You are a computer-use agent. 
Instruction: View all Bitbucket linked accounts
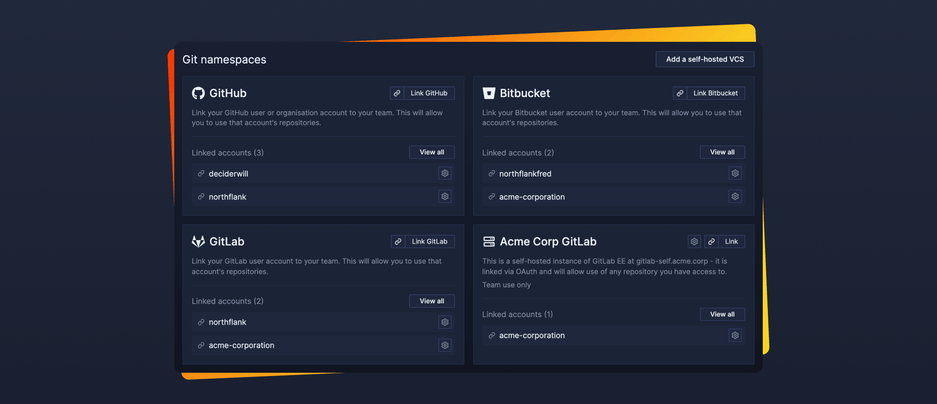722,152
